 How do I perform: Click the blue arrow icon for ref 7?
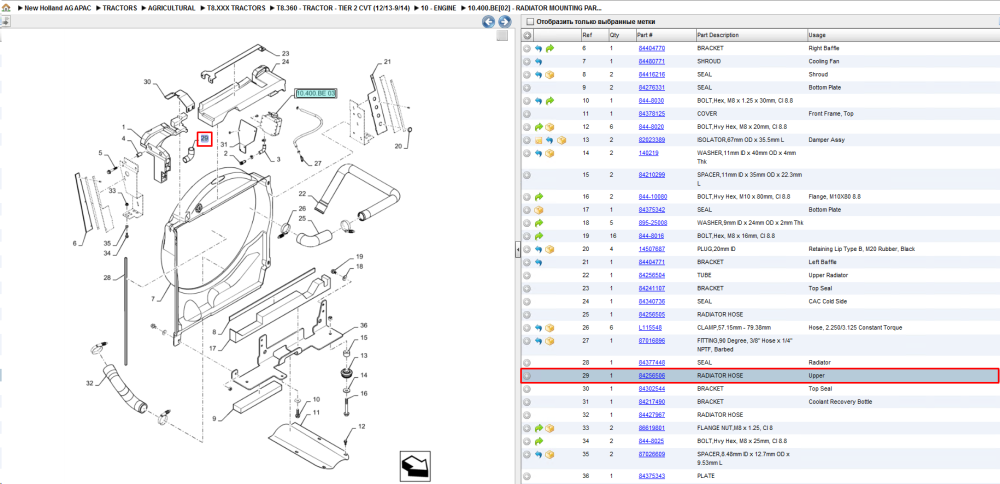click(x=539, y=62)
